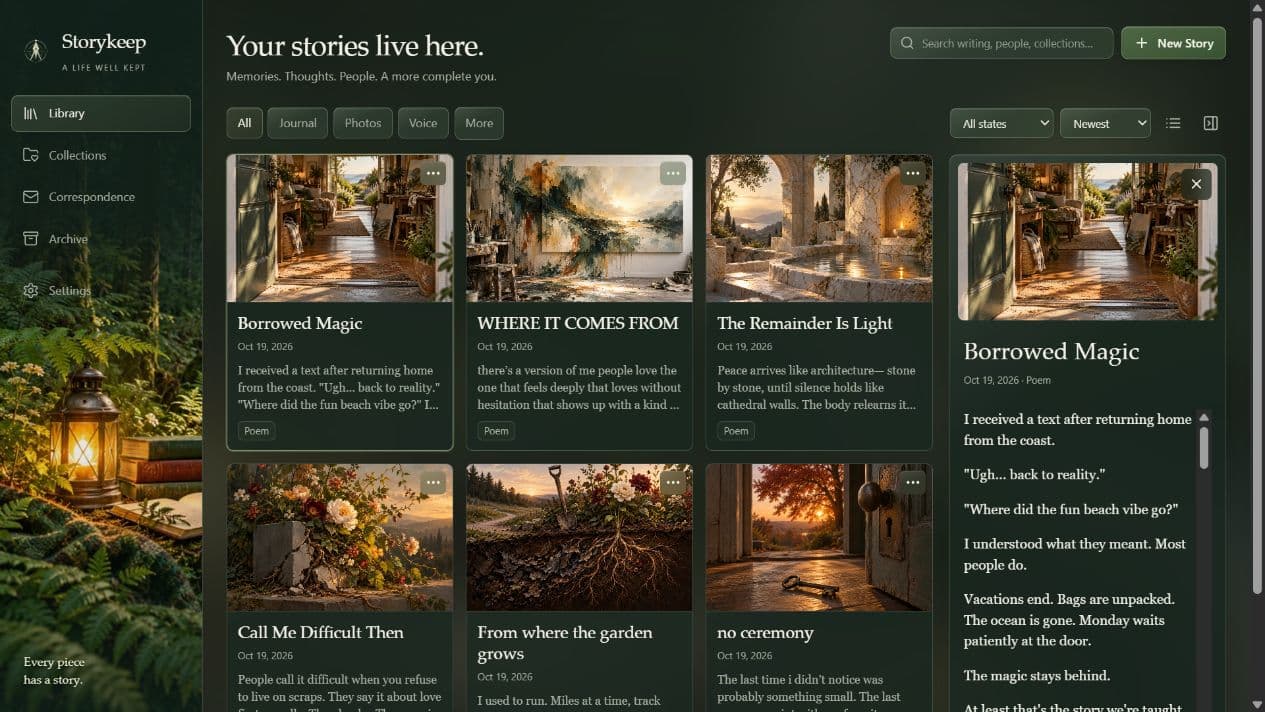Open options menu on Call Me Difficult Then card
The width and height of the screenshot is (1265, 712).
(432, 483)
